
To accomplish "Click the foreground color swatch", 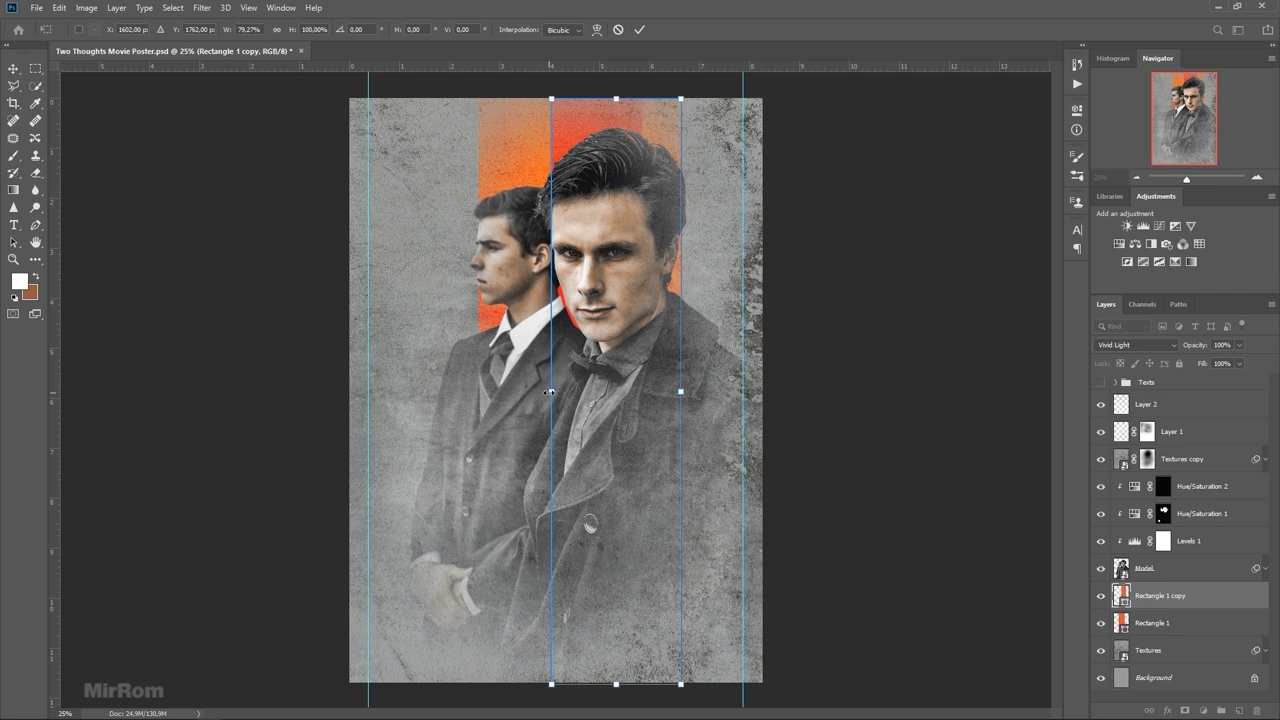I will point(19,281).
